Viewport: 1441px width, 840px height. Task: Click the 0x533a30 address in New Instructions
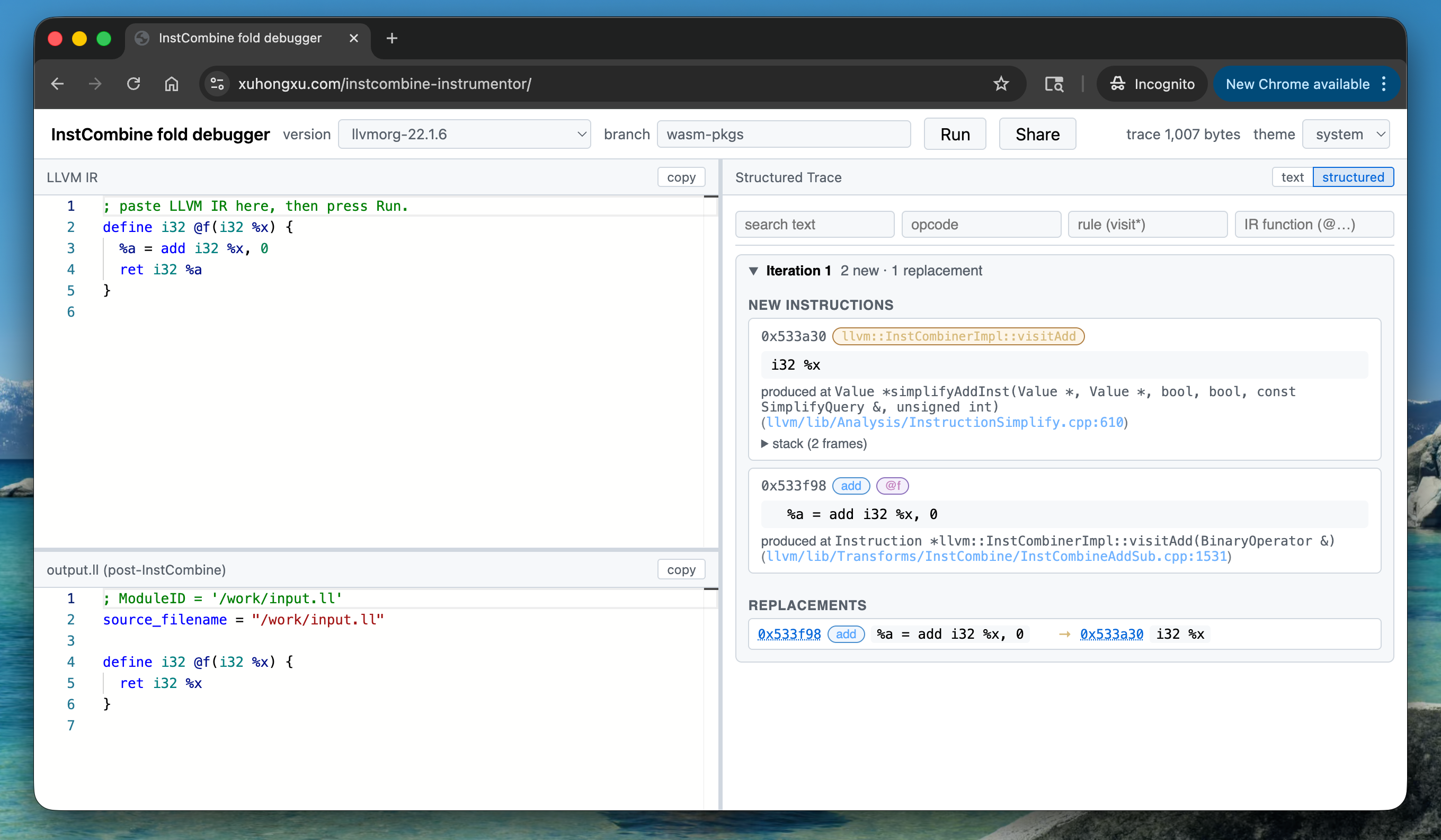coord(793,336)
